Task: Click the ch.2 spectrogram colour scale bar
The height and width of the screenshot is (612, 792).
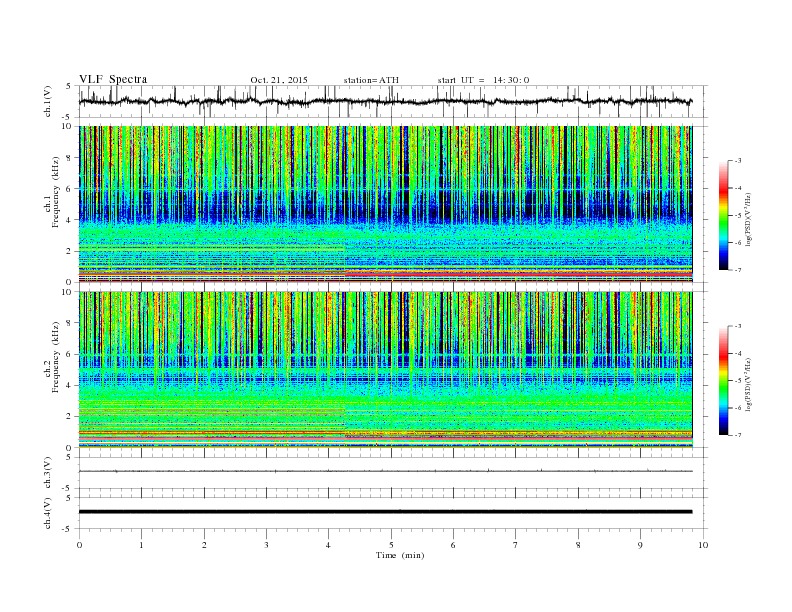Action: click(x=723, y=380)
